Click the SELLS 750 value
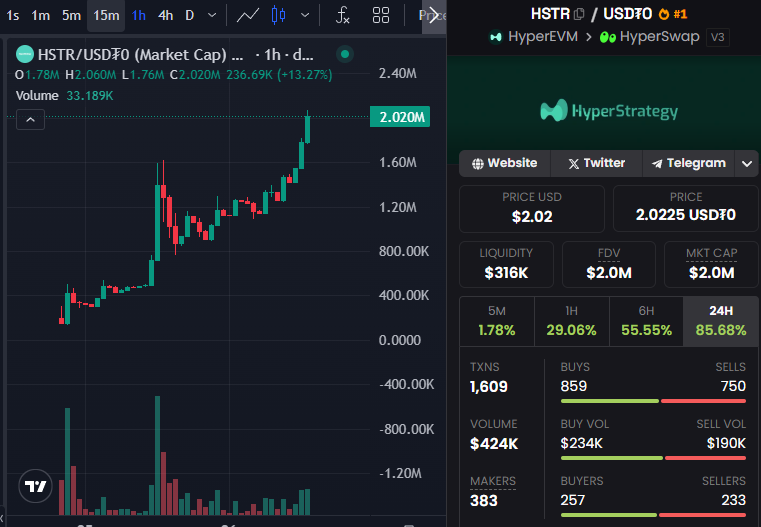Screen dimensions: 761x527 coord(733,386)
